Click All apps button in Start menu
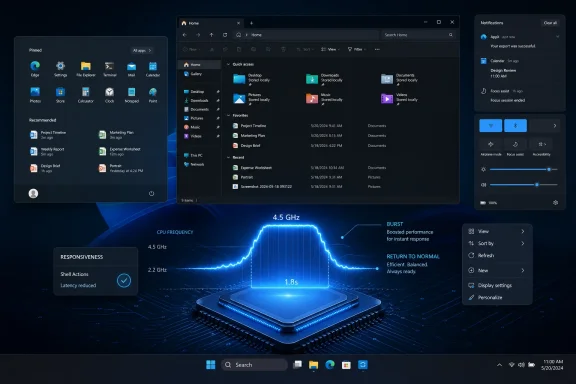Viewport: 576px width, 384px height. (142, 50)
